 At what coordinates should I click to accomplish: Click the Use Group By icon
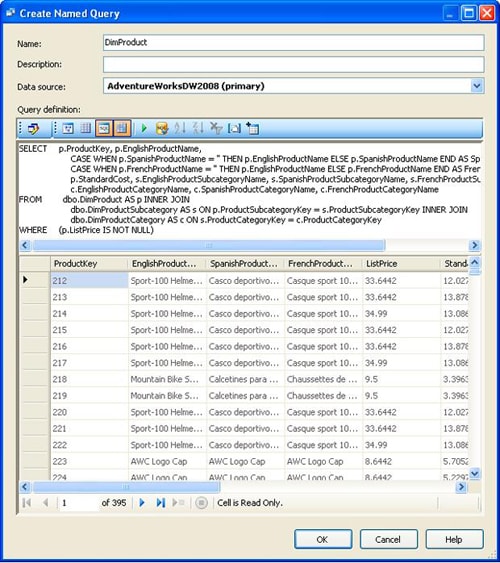[x=234, y=129]
